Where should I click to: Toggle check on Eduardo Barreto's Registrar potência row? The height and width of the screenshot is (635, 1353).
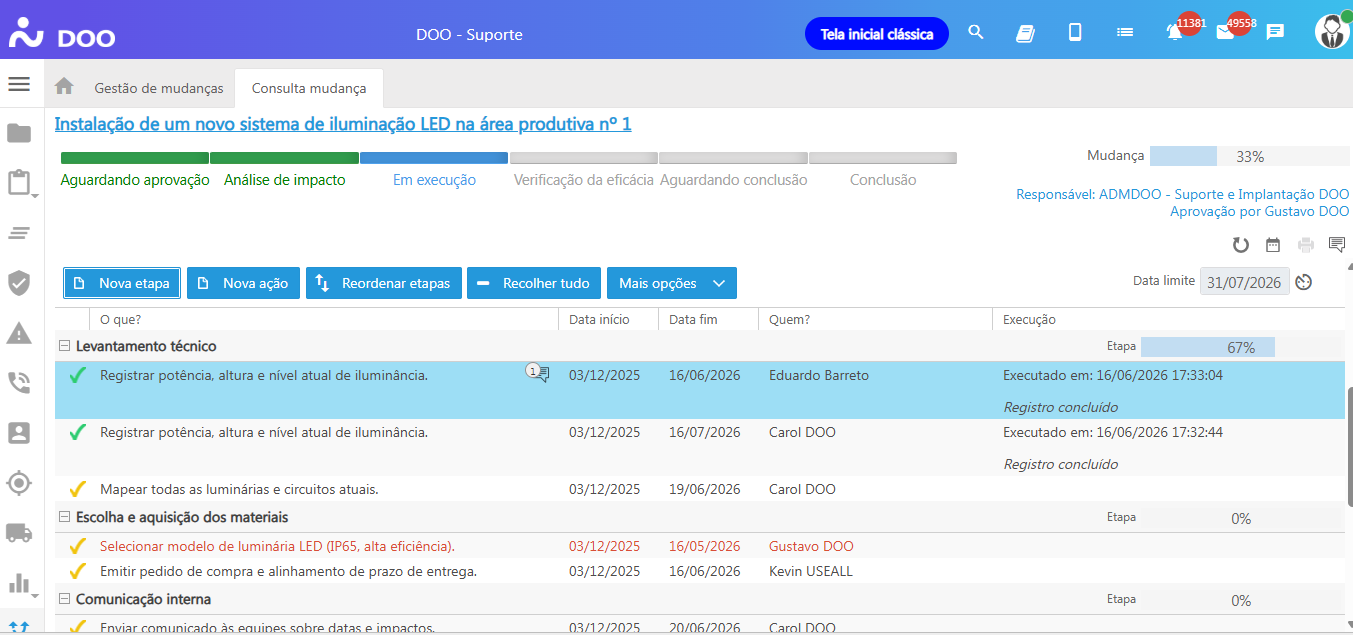point(77,375)
